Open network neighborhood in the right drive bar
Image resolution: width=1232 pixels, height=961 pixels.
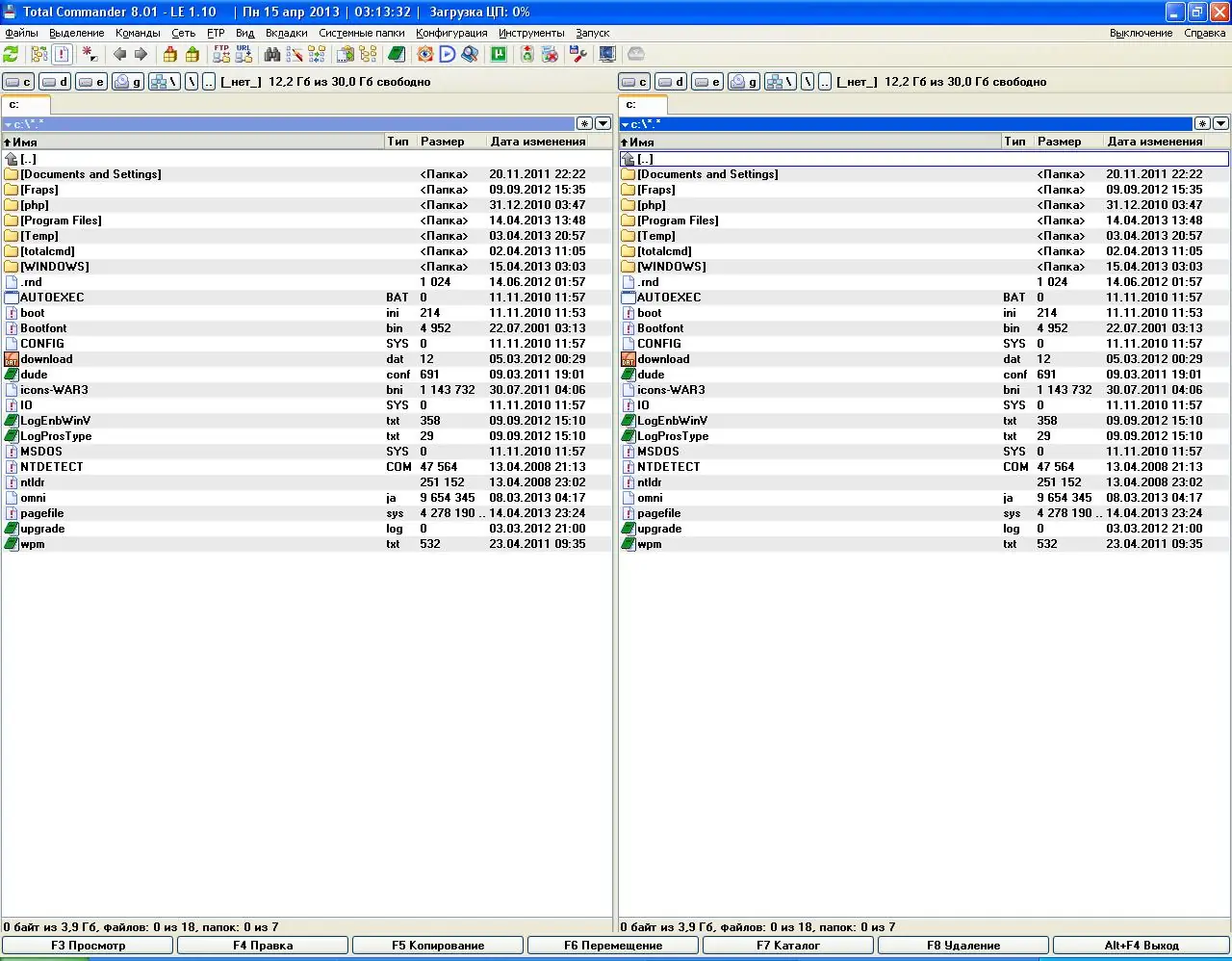781,82
